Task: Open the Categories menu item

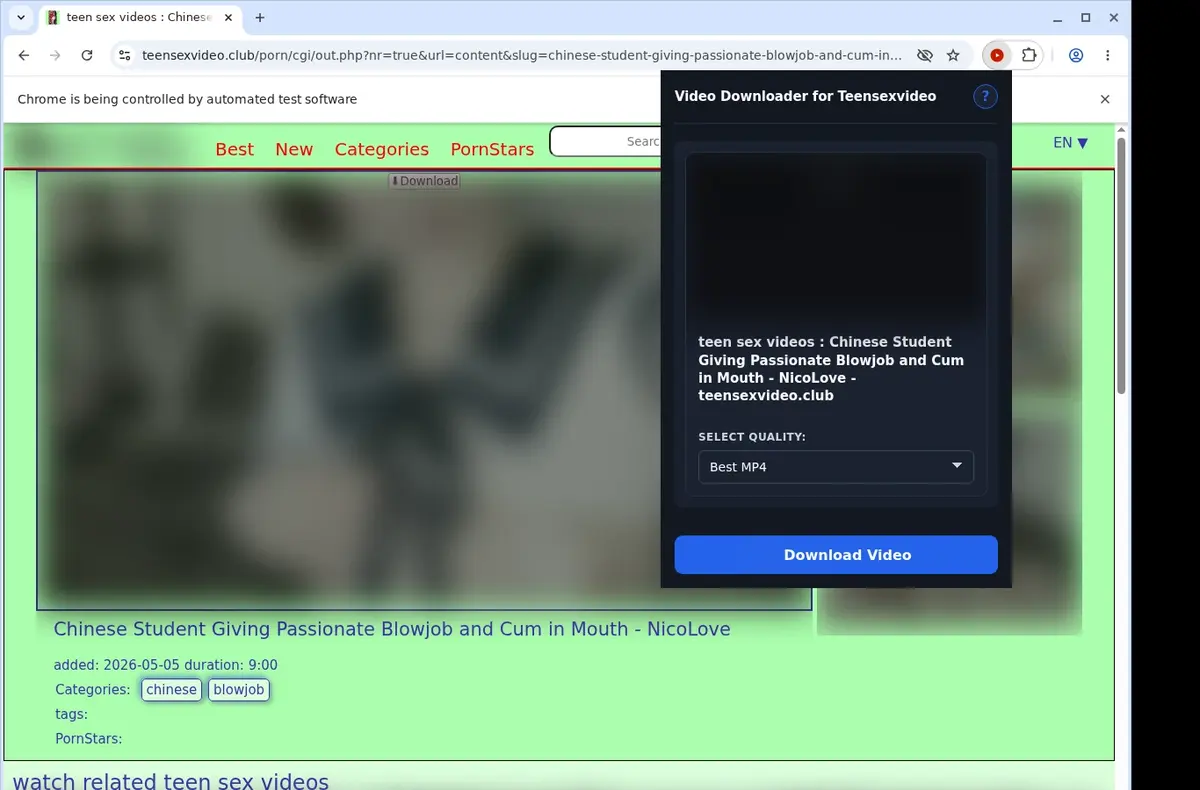Action: pyautogui.click(x=382, y=149)
